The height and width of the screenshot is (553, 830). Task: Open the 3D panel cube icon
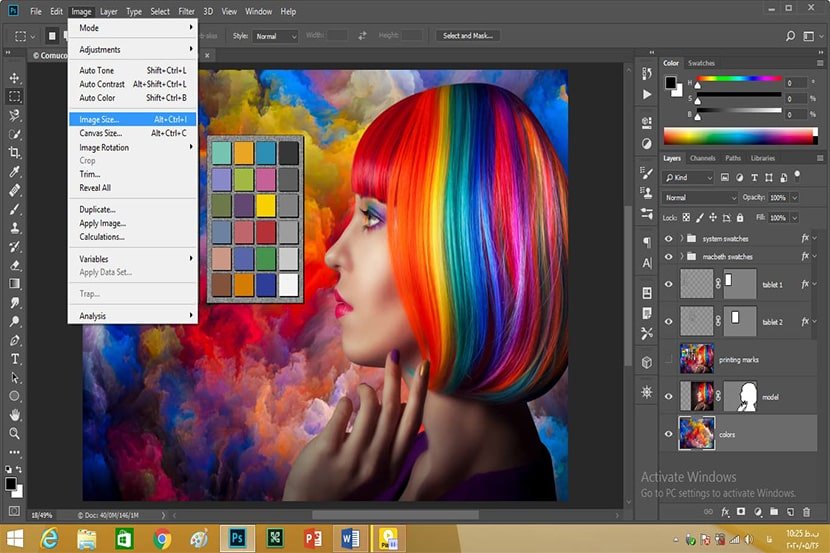pos(647,362)
